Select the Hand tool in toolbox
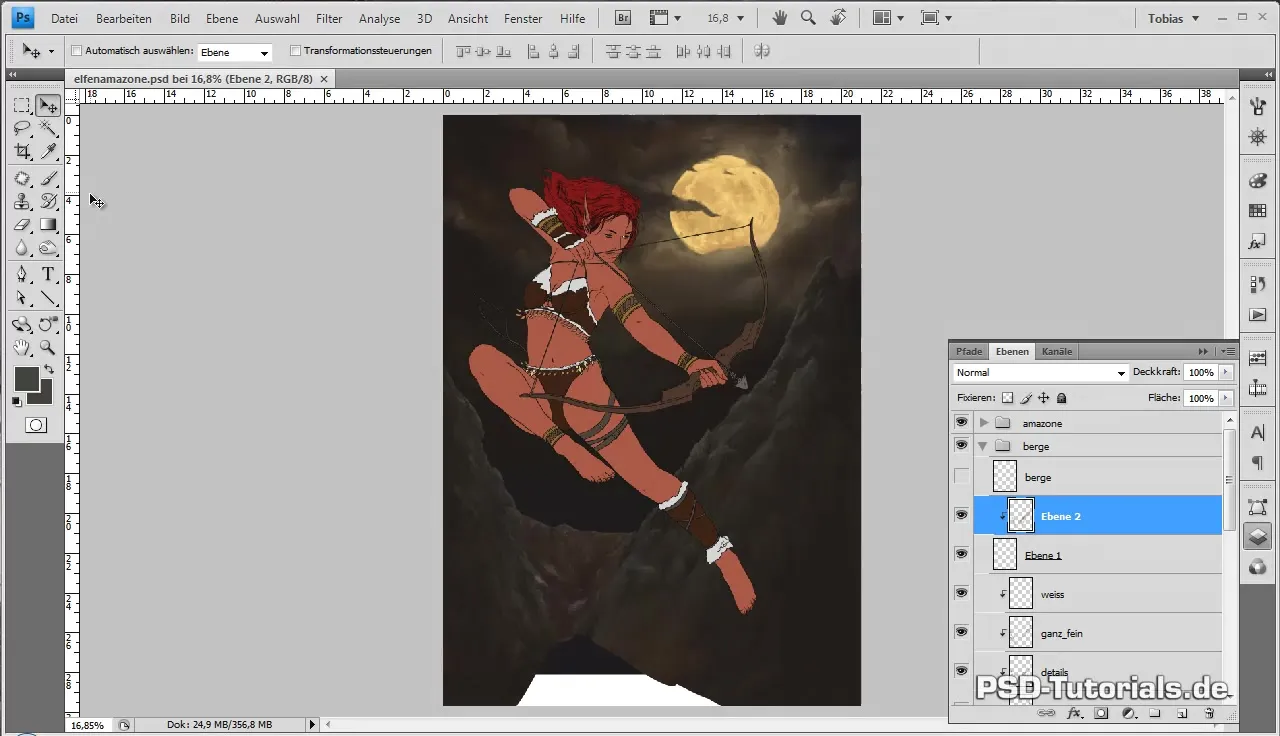The height and width of the screenshot is (736, 1280). pos(21,348)
